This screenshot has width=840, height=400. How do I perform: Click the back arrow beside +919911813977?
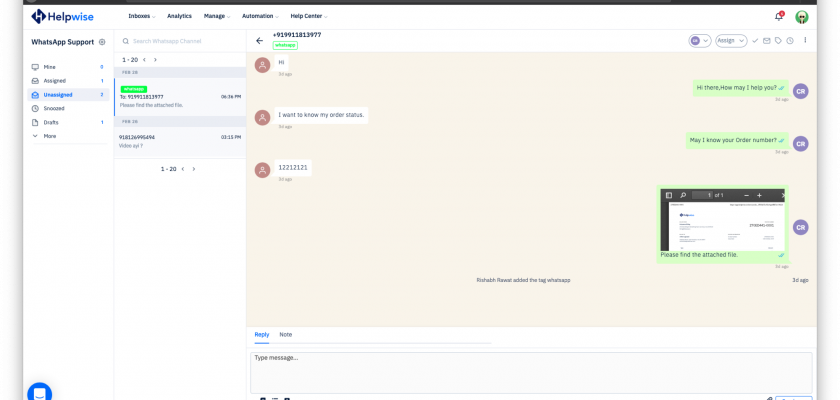click(x=260, y=41)
